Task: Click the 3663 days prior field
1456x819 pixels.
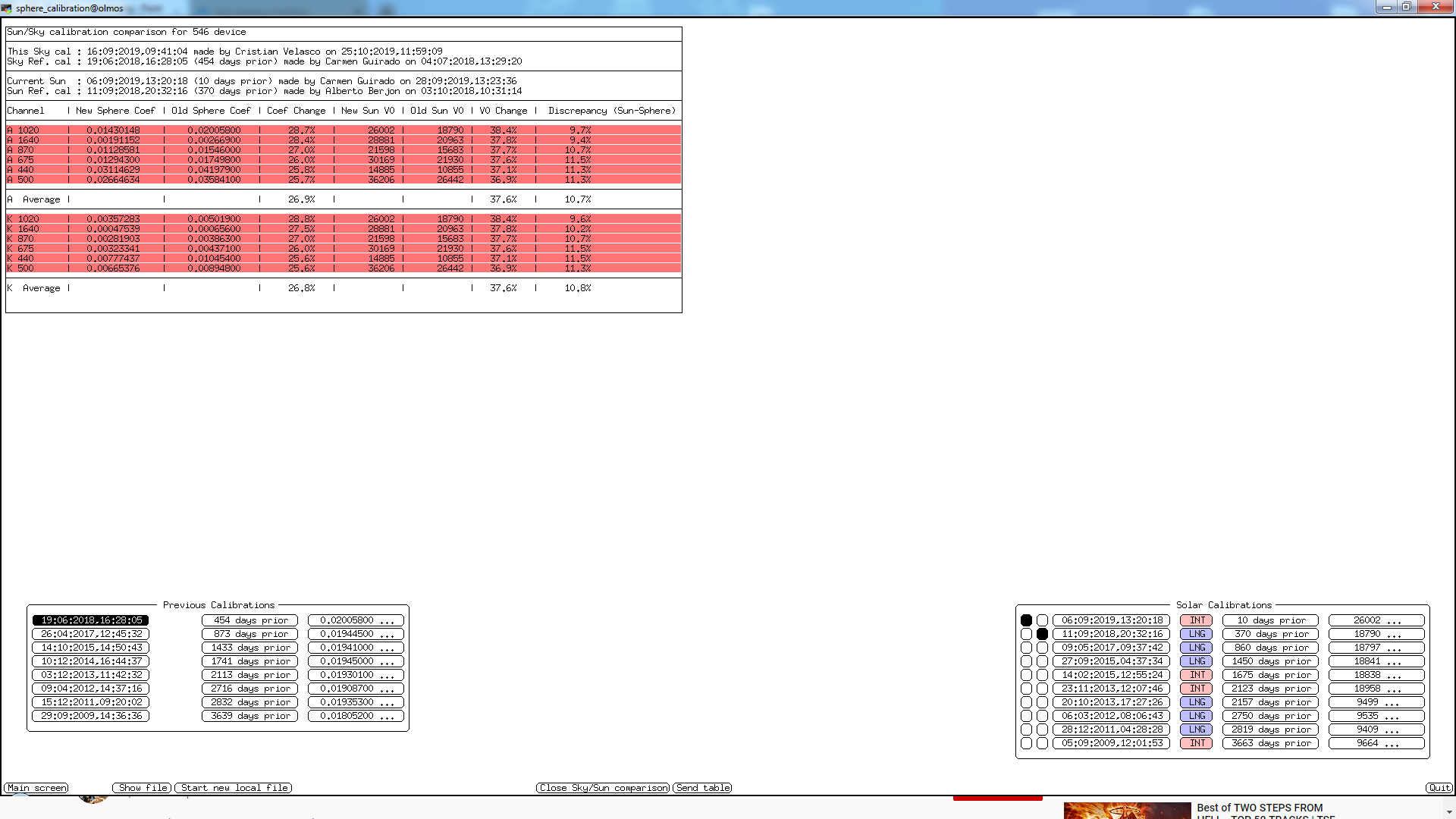Action: [x=1270, y=743]
